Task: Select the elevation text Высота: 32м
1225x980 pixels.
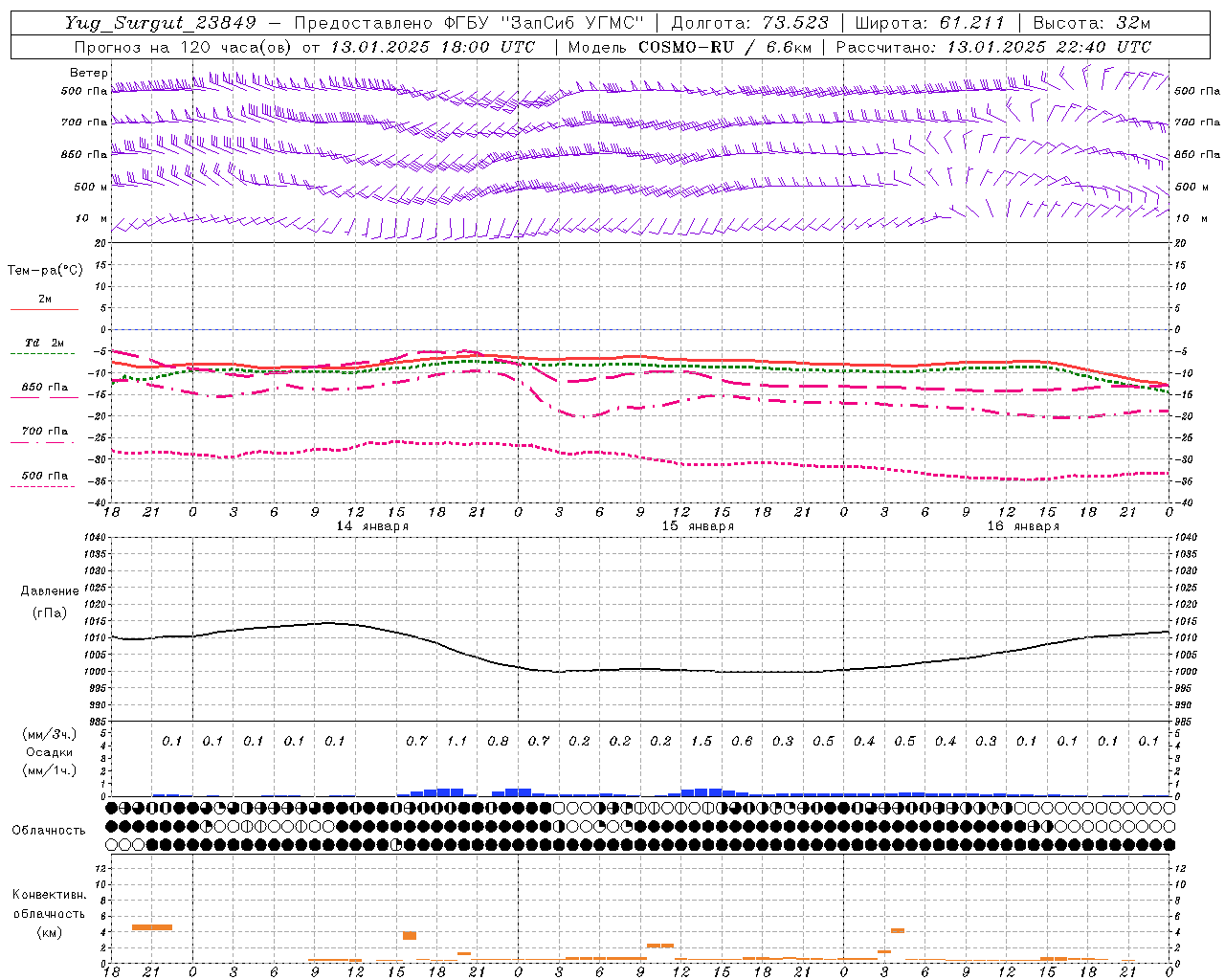Action: coord(1092,23)
